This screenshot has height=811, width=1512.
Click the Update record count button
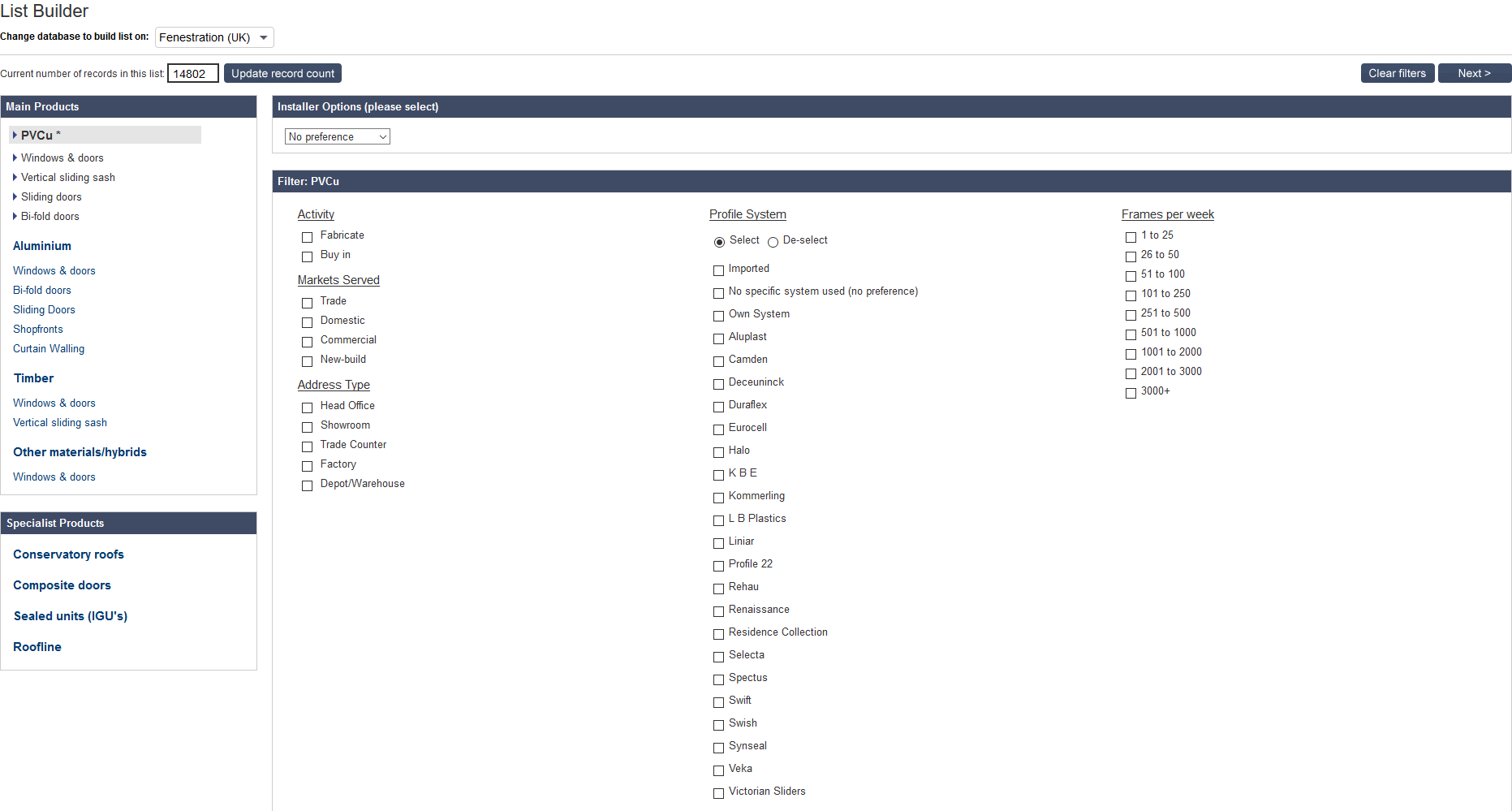pos(282,72)
